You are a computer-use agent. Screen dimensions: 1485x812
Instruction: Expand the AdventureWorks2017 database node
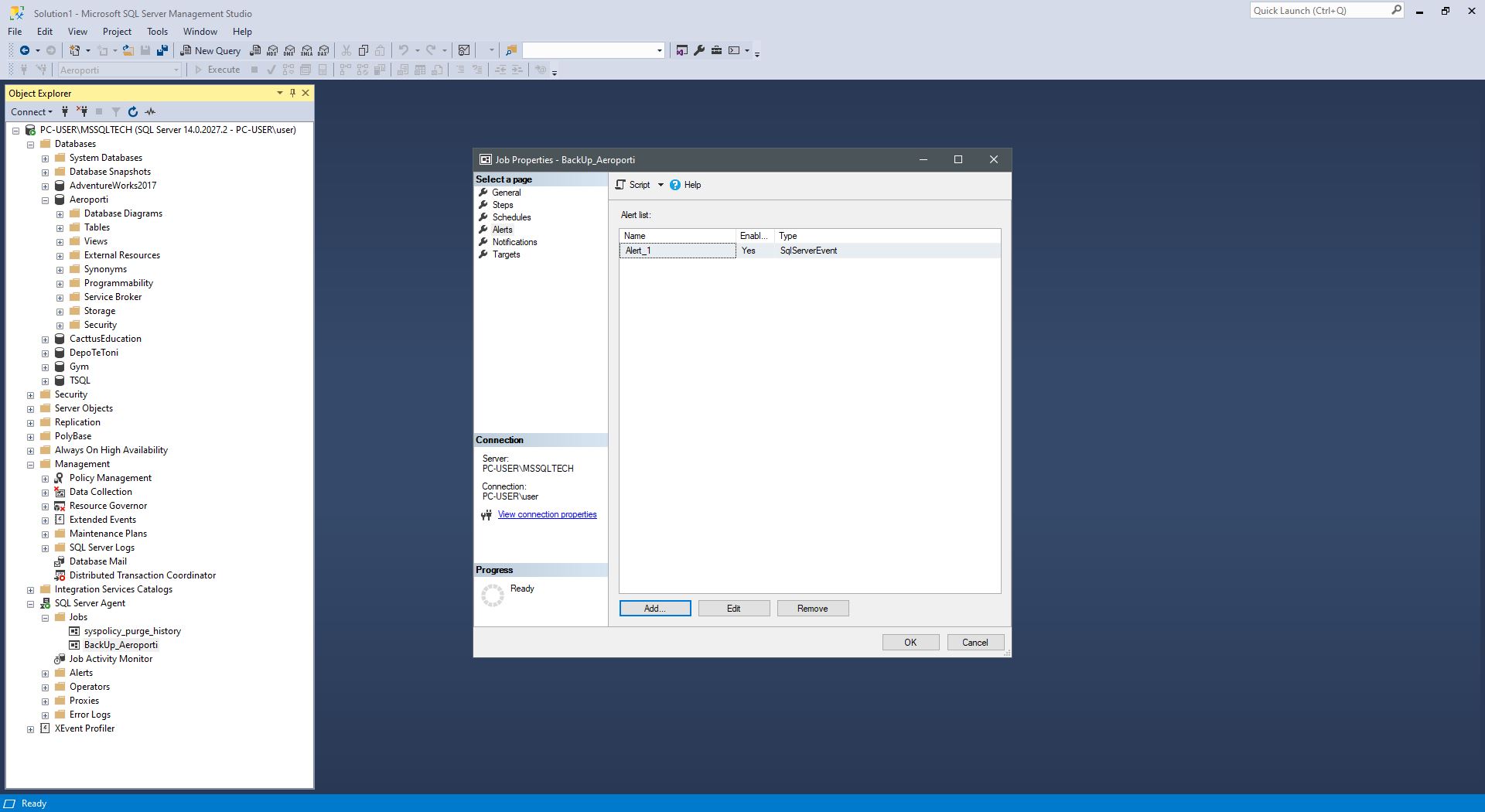pyautogui.click(x=46, y=186)
